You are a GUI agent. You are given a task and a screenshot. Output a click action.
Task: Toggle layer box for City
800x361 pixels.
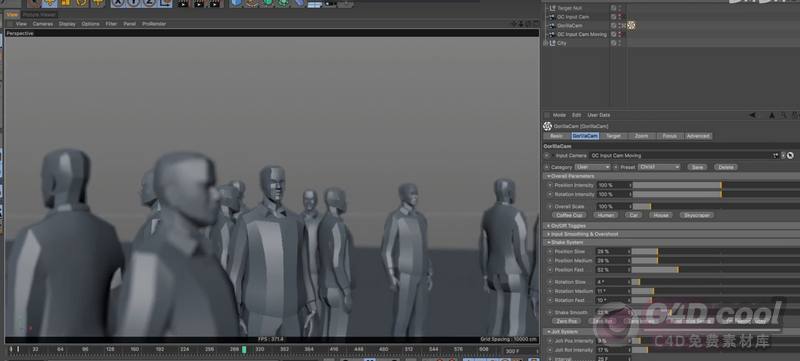613,43
